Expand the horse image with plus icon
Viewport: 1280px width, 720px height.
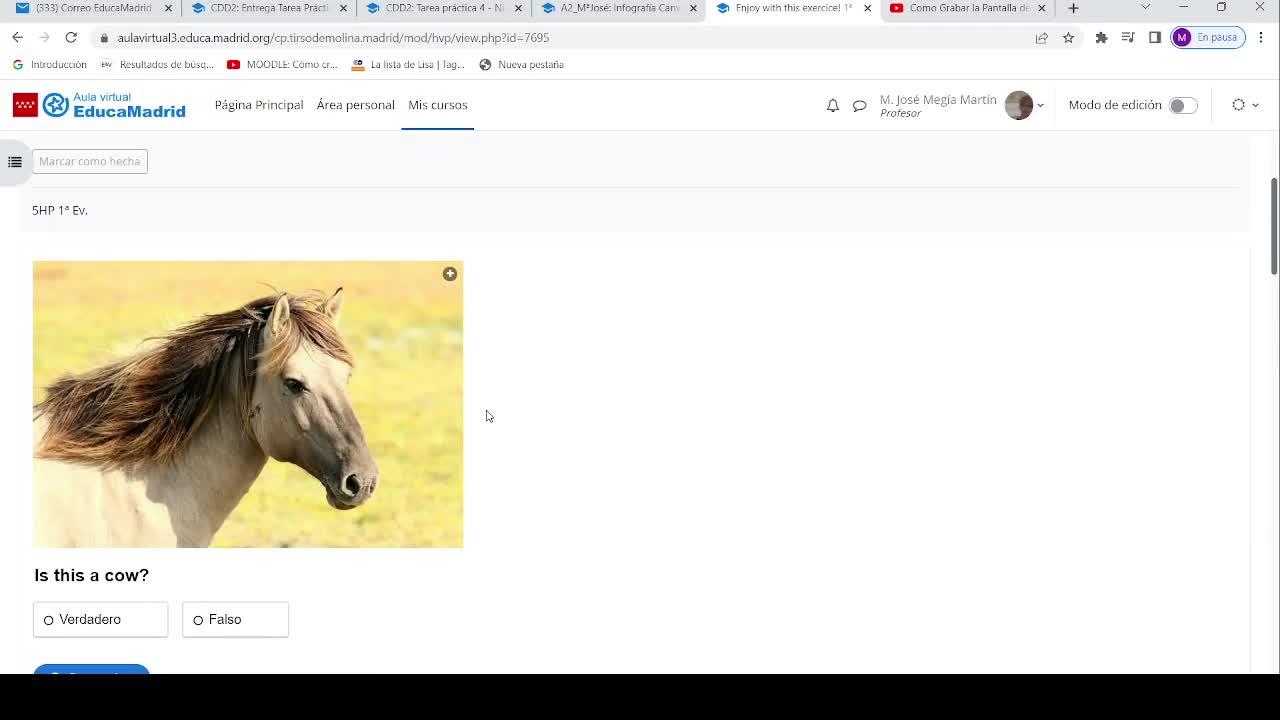tap(450, 274)
